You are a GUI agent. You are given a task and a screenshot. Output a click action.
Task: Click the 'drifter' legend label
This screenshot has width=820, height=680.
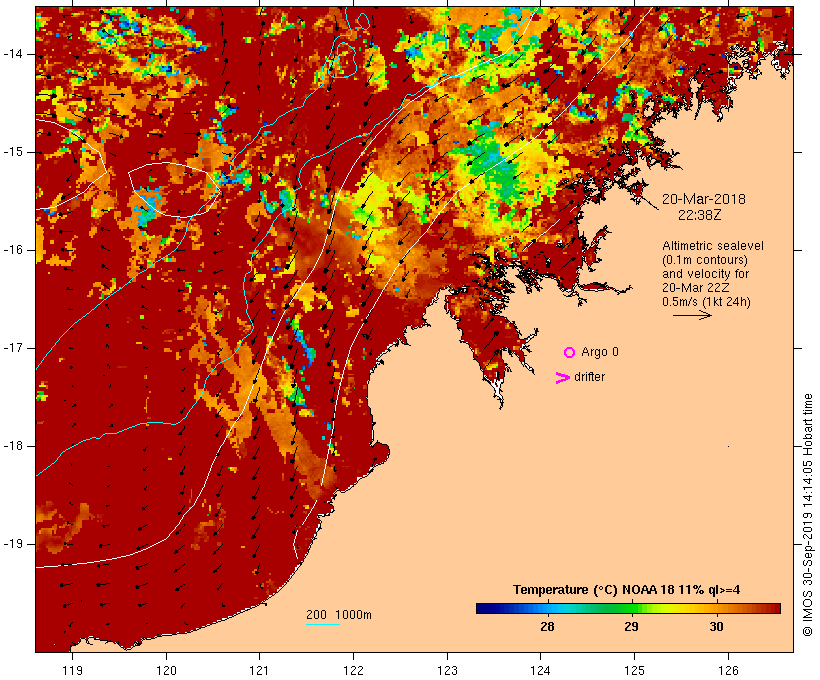point(589,377)
